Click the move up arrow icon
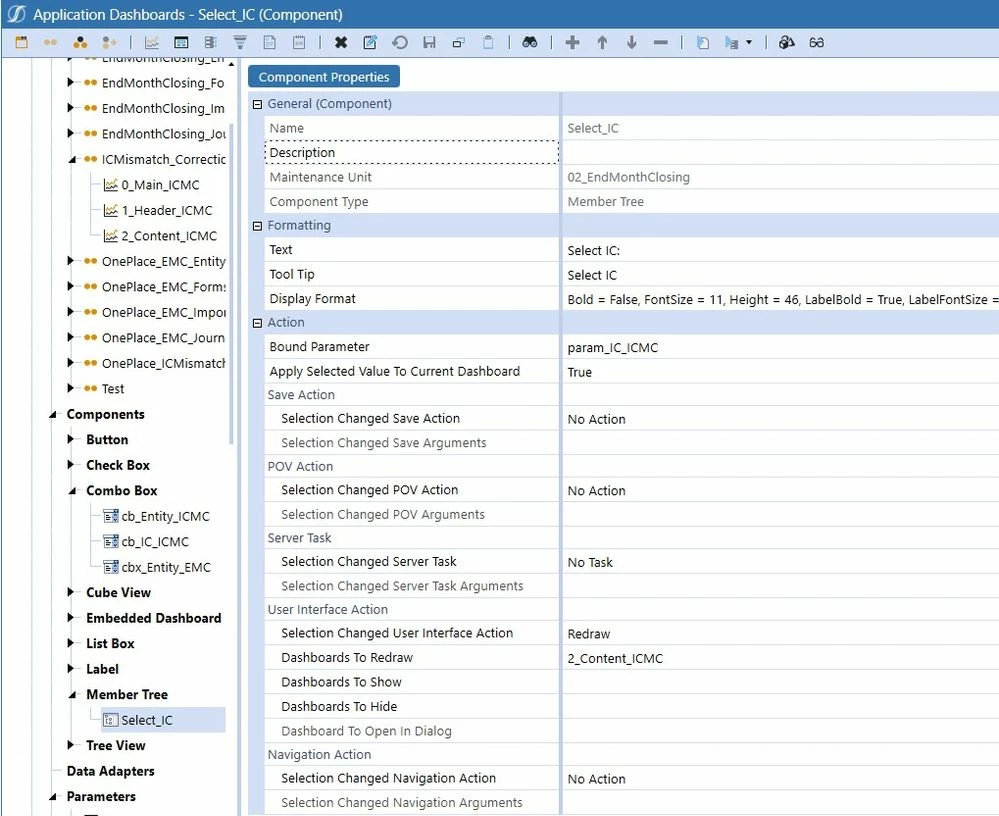 pos(602,43)
